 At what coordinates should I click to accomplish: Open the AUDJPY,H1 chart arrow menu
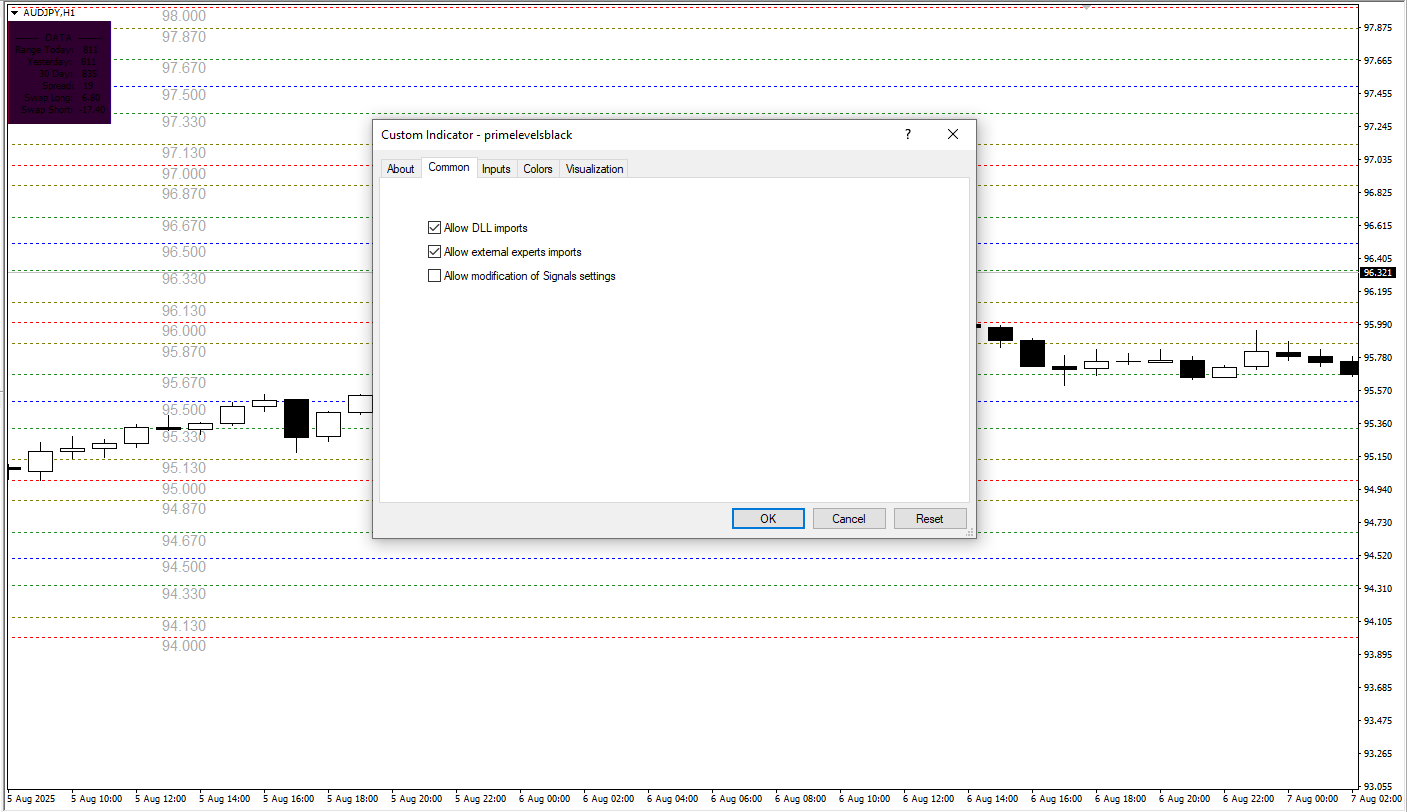point(14,12)
